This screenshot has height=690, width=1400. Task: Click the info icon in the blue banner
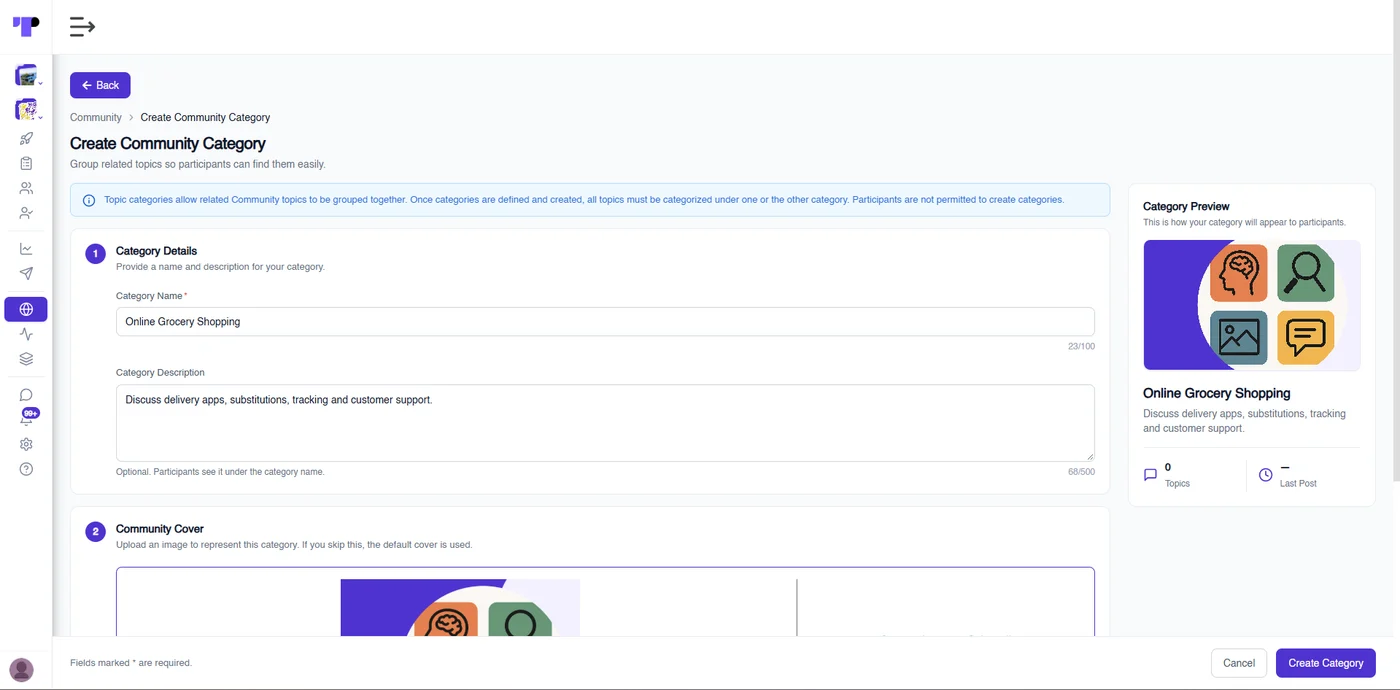(x=89, y=200)
